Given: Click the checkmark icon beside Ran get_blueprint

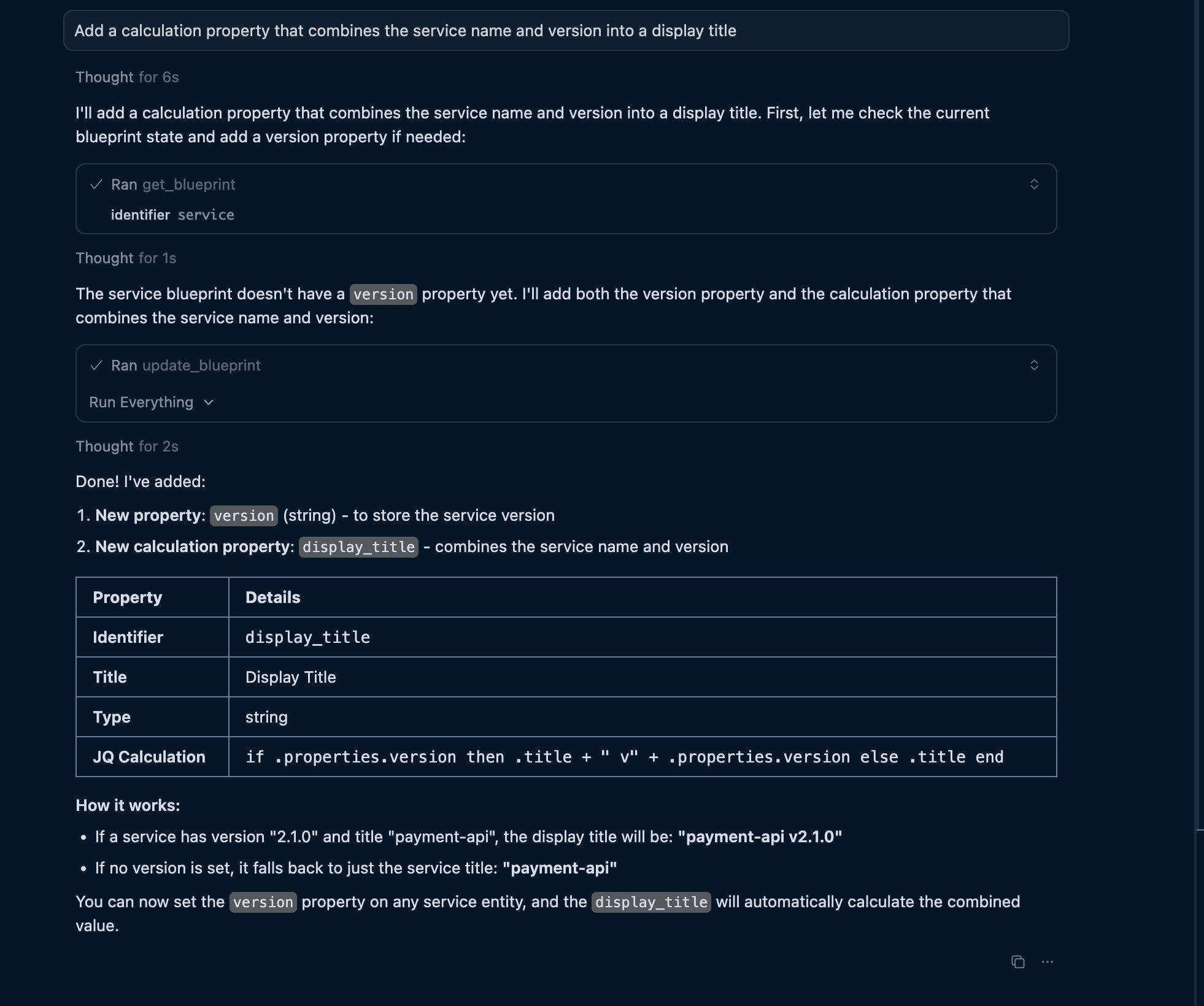Looking at the screenshot, I should point(96,185).
